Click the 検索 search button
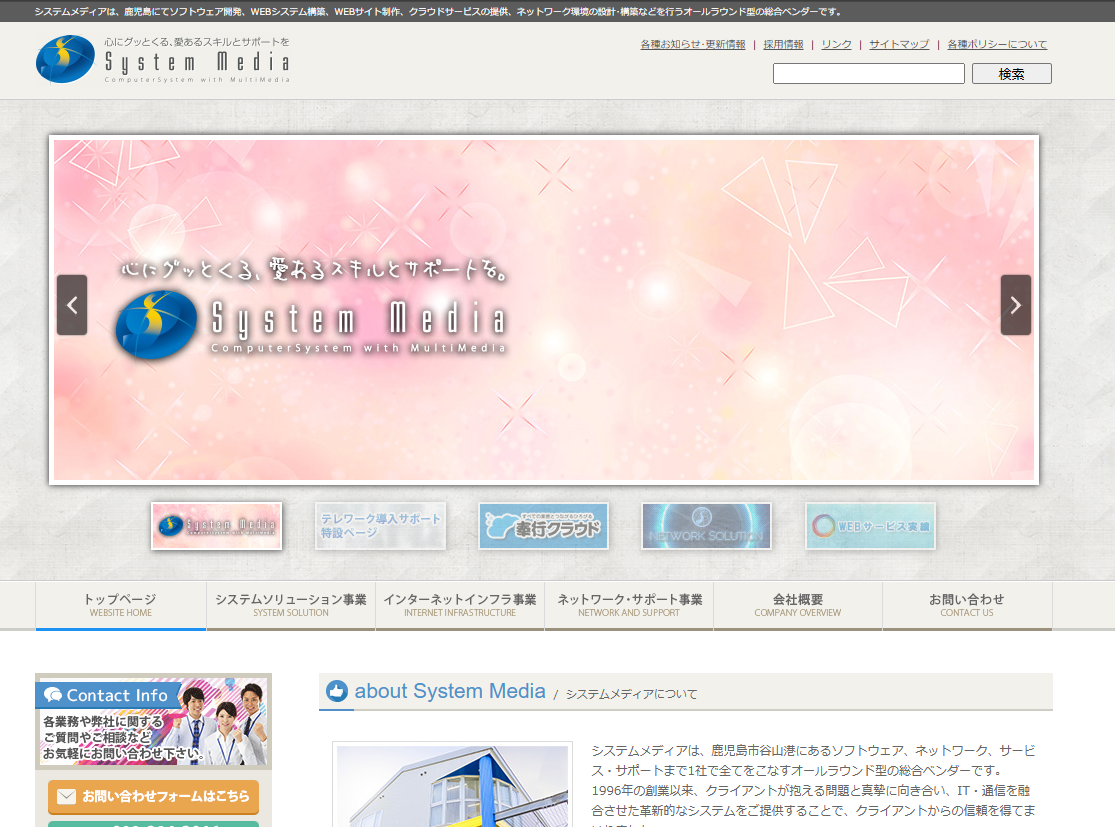1115x827 pixels. click(x=1012, y=74)
